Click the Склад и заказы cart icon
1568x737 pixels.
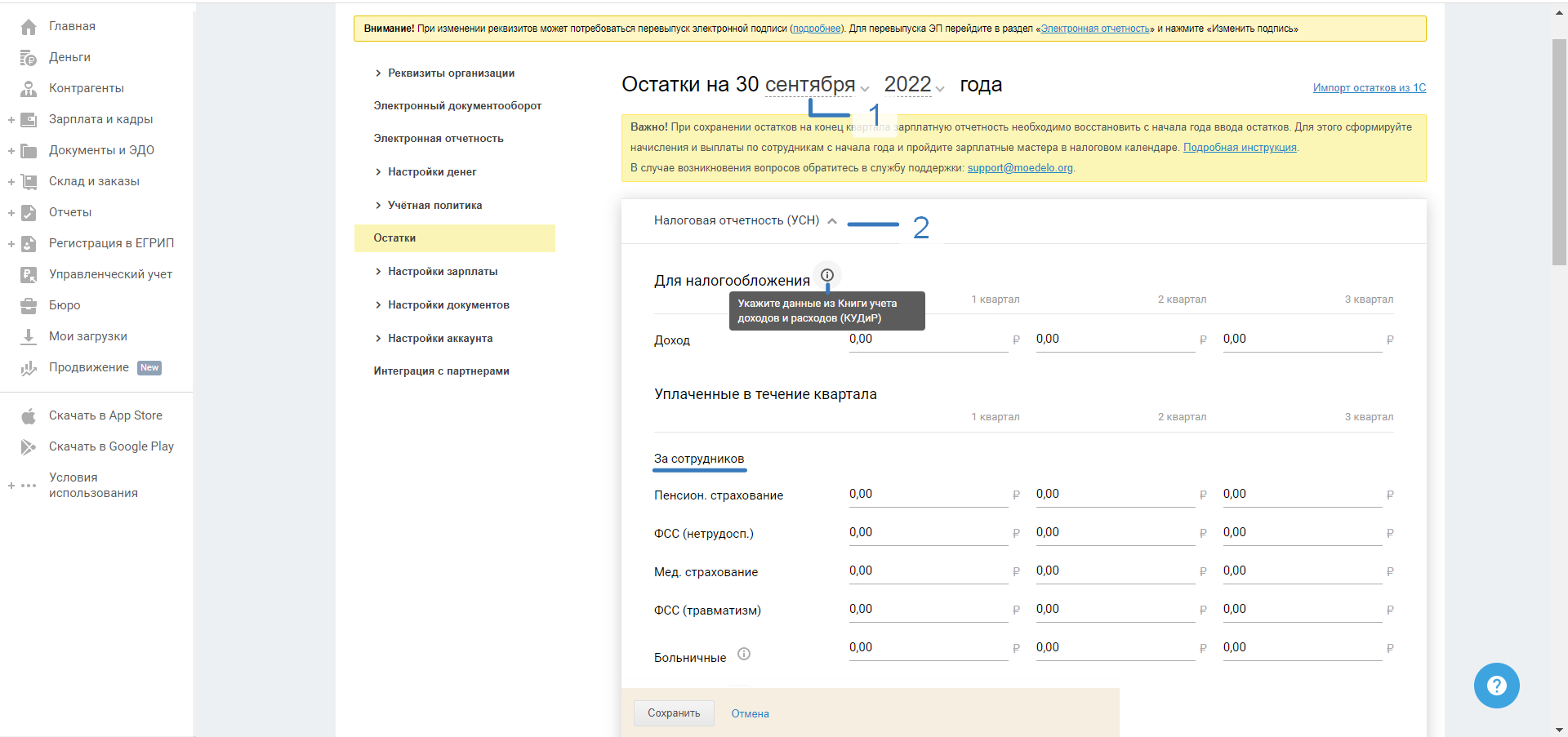29,182
